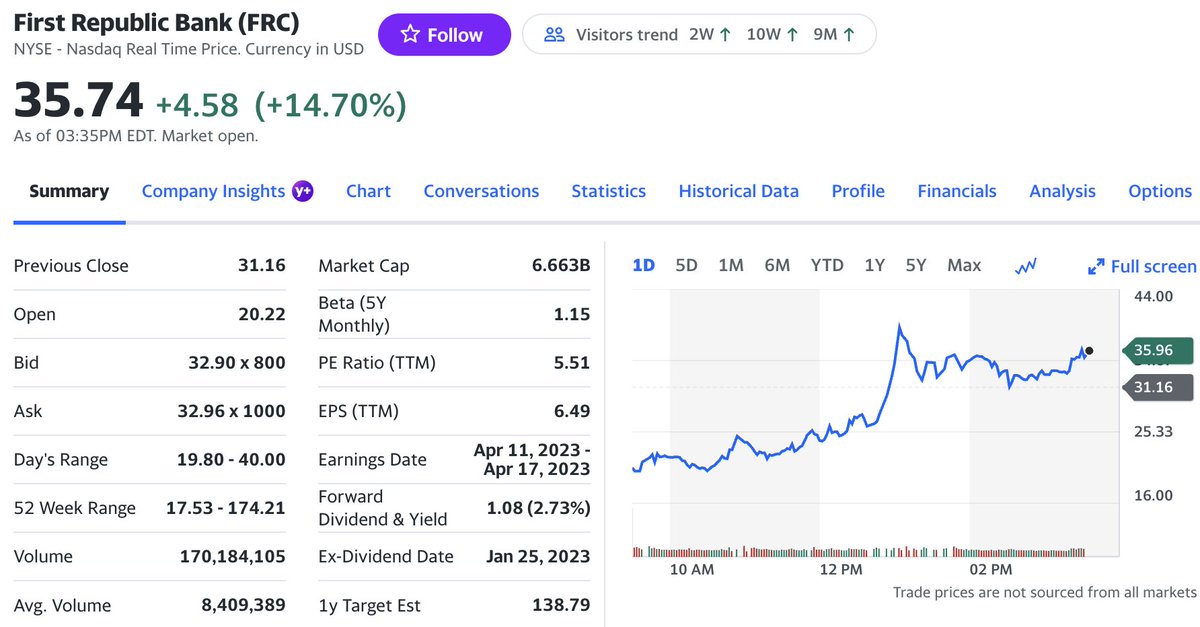Screen dimensions: 1200x627
Task: Click the 16.00 price axis label
Action: click(1153, 495)
